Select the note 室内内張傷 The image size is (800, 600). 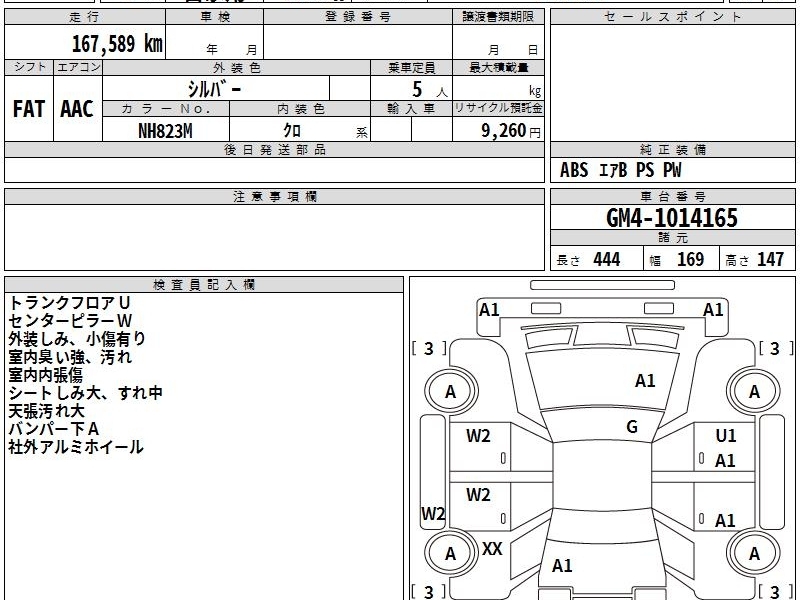(x=45, y=375)
